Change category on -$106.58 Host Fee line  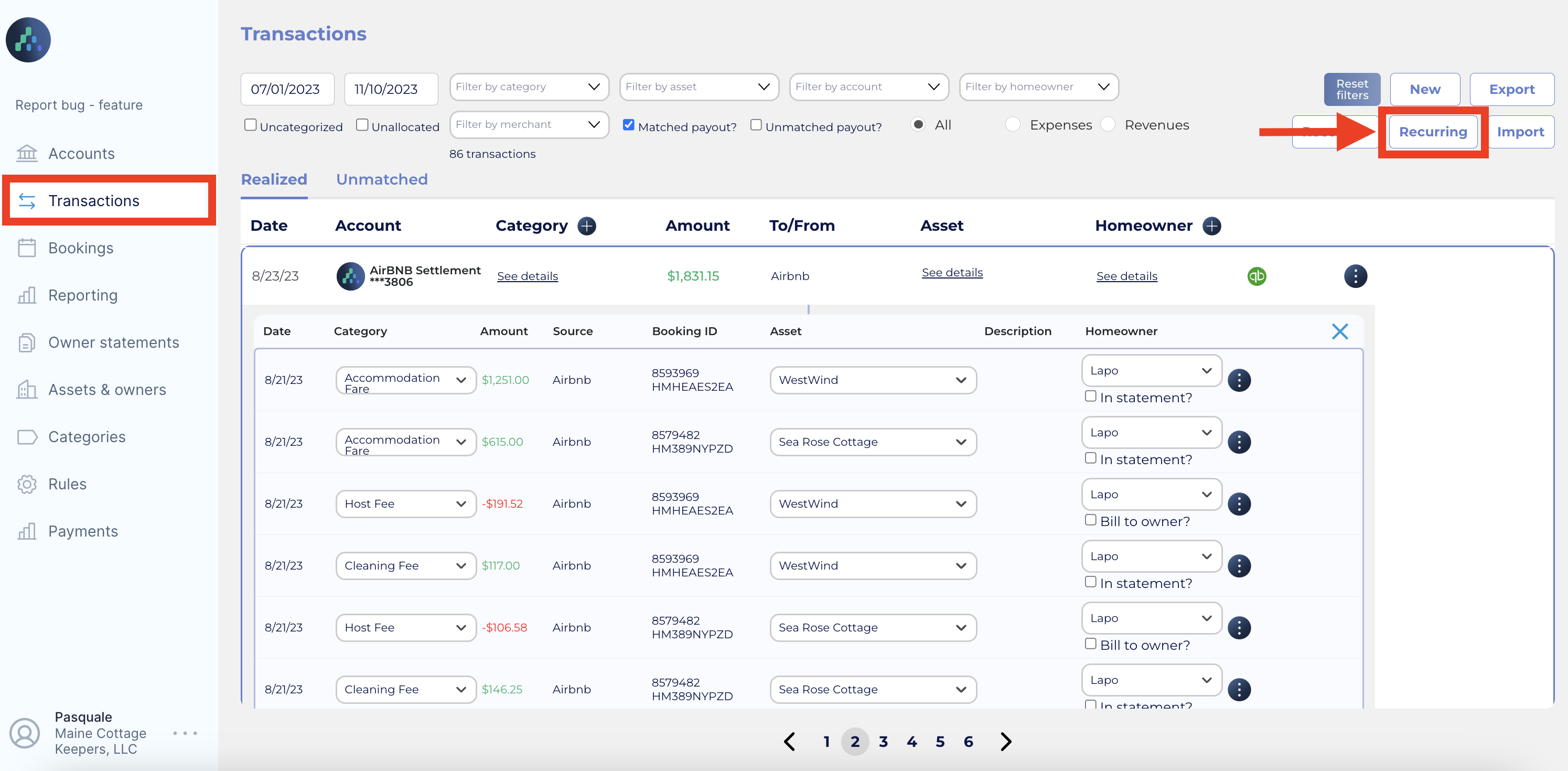[406, 628]
